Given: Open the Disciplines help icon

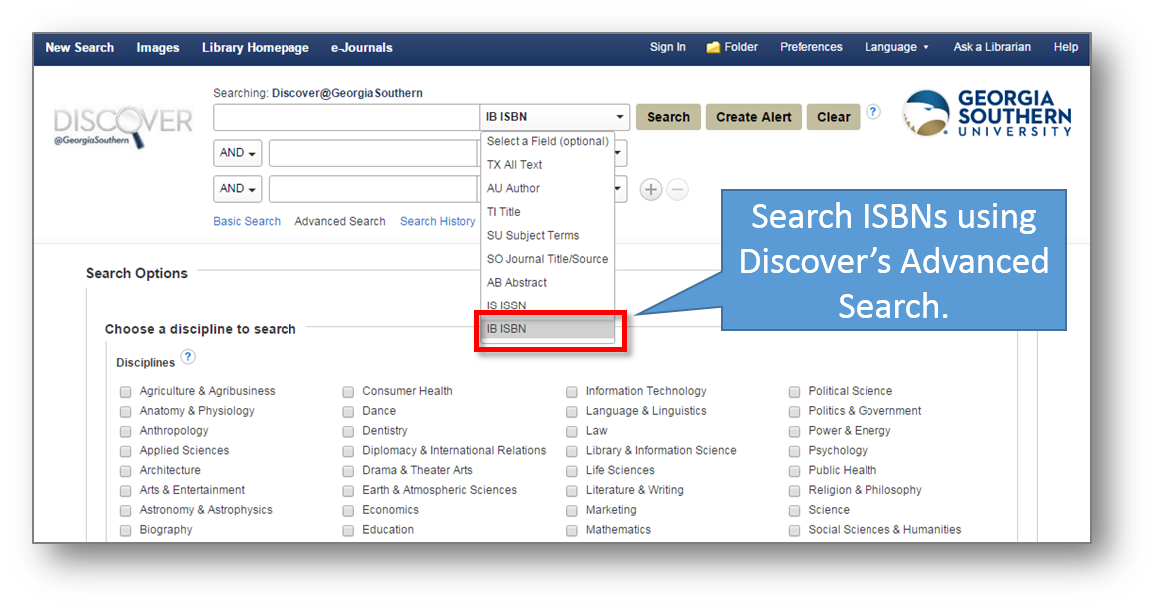Looking at the screenshot, I should [x=188, y=357].
